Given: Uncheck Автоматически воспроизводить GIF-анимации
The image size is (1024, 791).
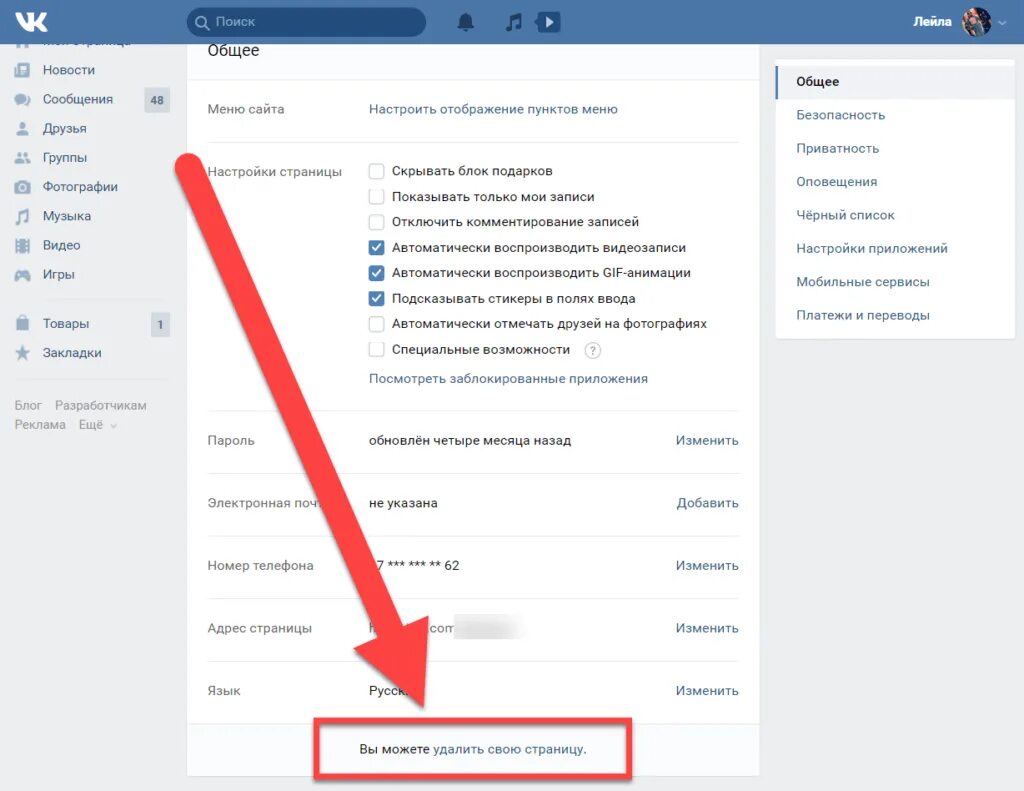Looking at the screenshot, I should (376, 273).
